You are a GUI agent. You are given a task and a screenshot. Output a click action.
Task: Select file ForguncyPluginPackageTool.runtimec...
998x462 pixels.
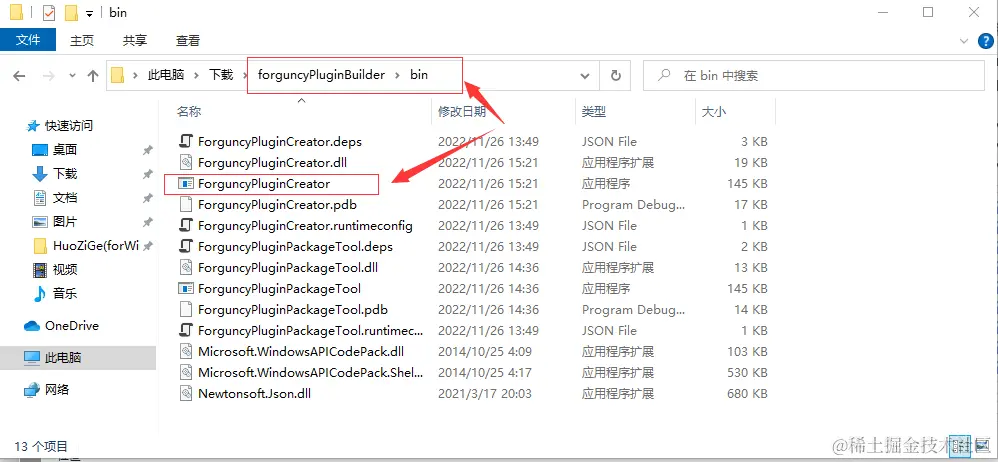tap(311, 330)
